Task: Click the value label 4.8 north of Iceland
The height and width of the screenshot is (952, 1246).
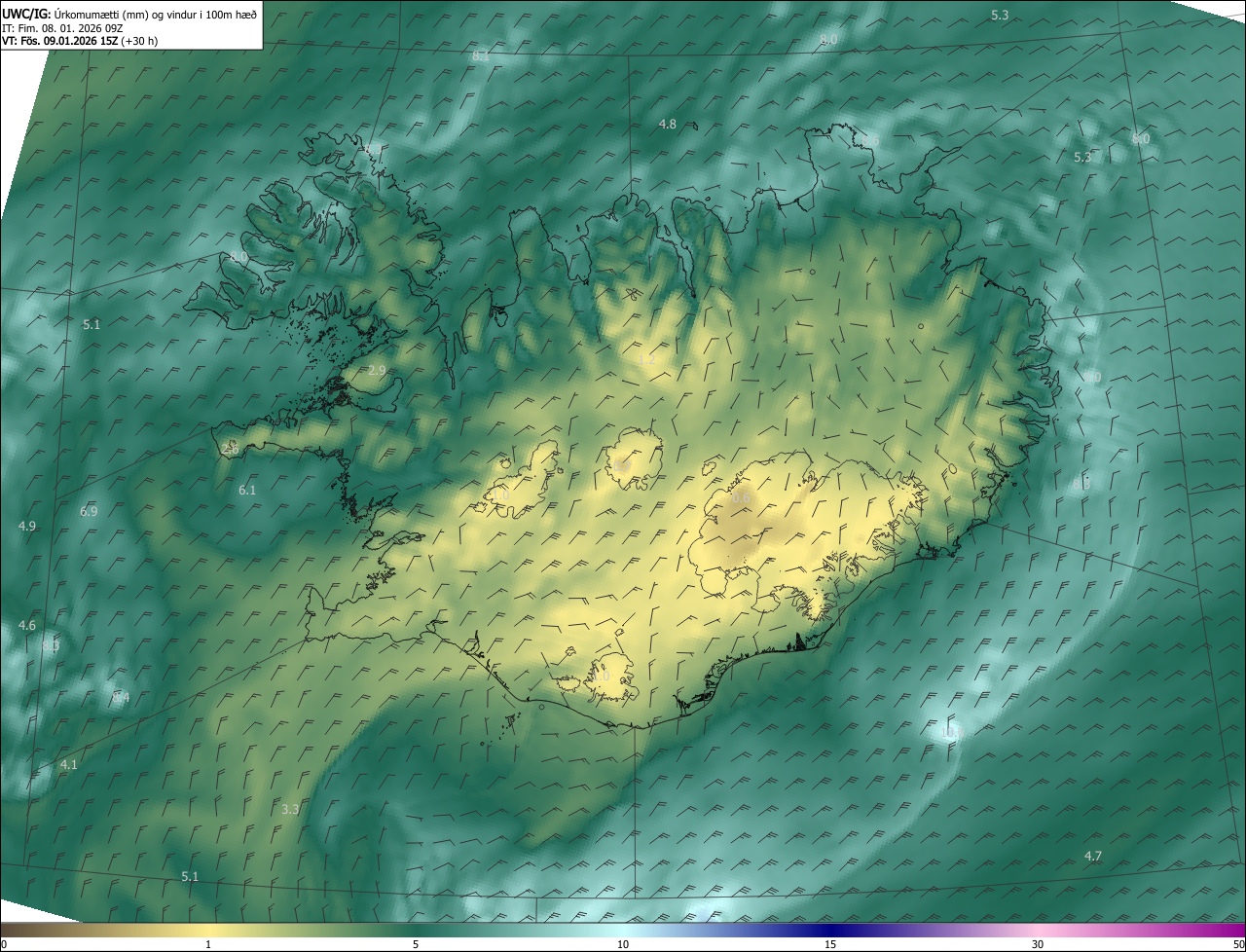Action: (667, 125)
